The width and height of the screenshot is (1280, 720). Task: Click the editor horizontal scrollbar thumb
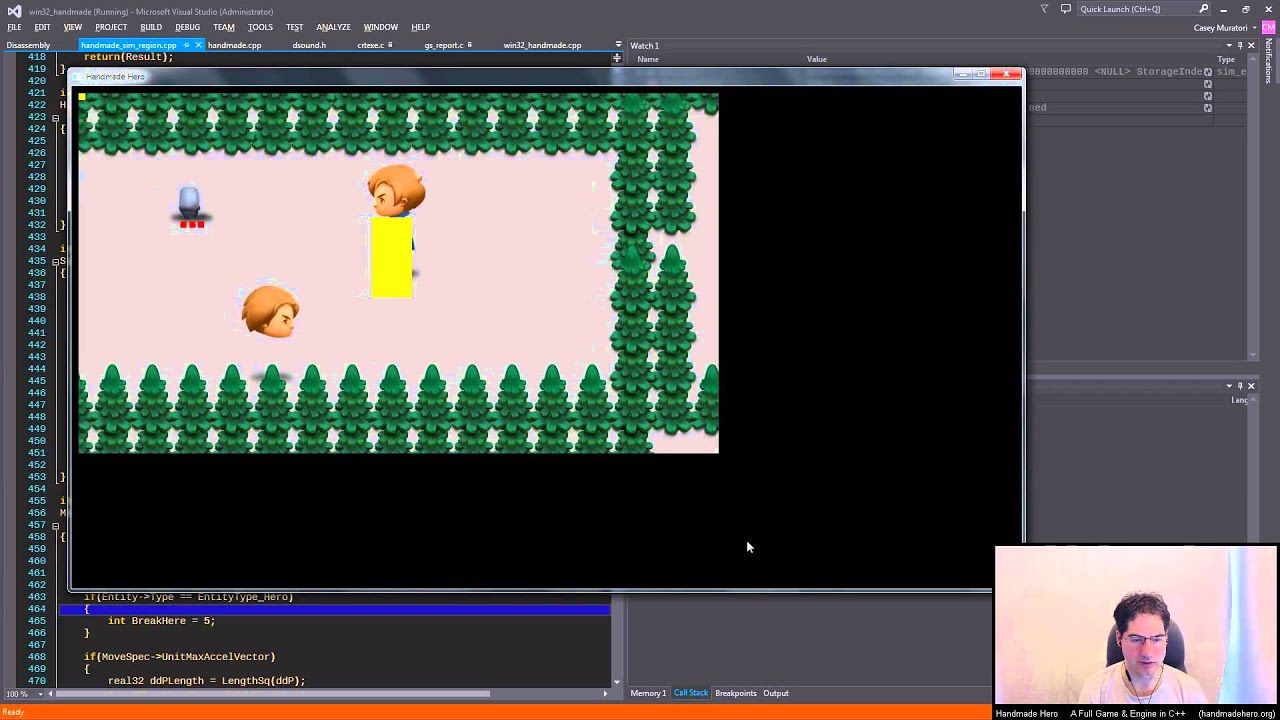(x=271, y=694)
